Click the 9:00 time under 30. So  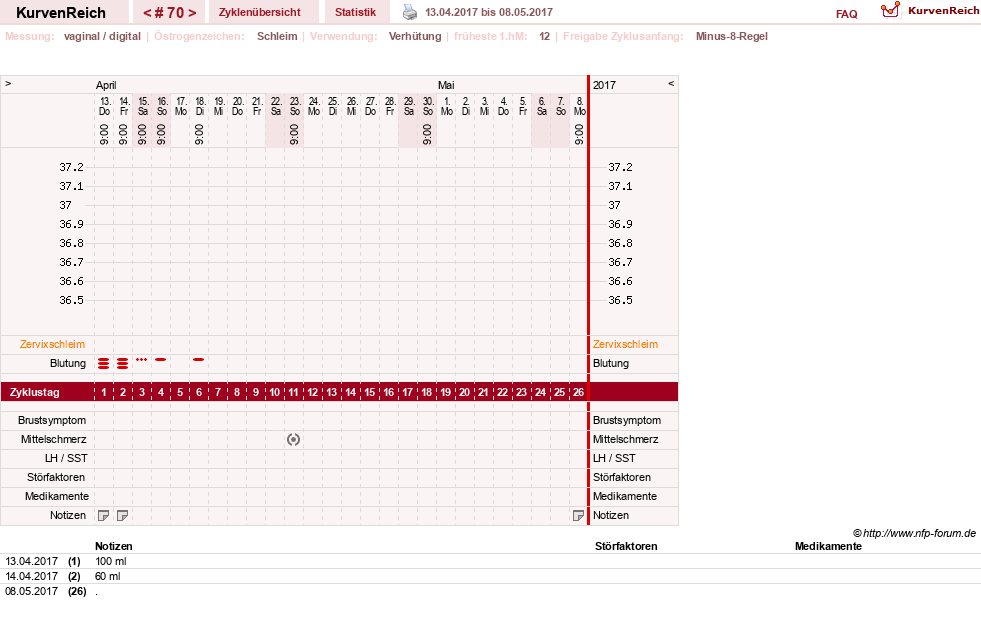click(x=427, y=134)
